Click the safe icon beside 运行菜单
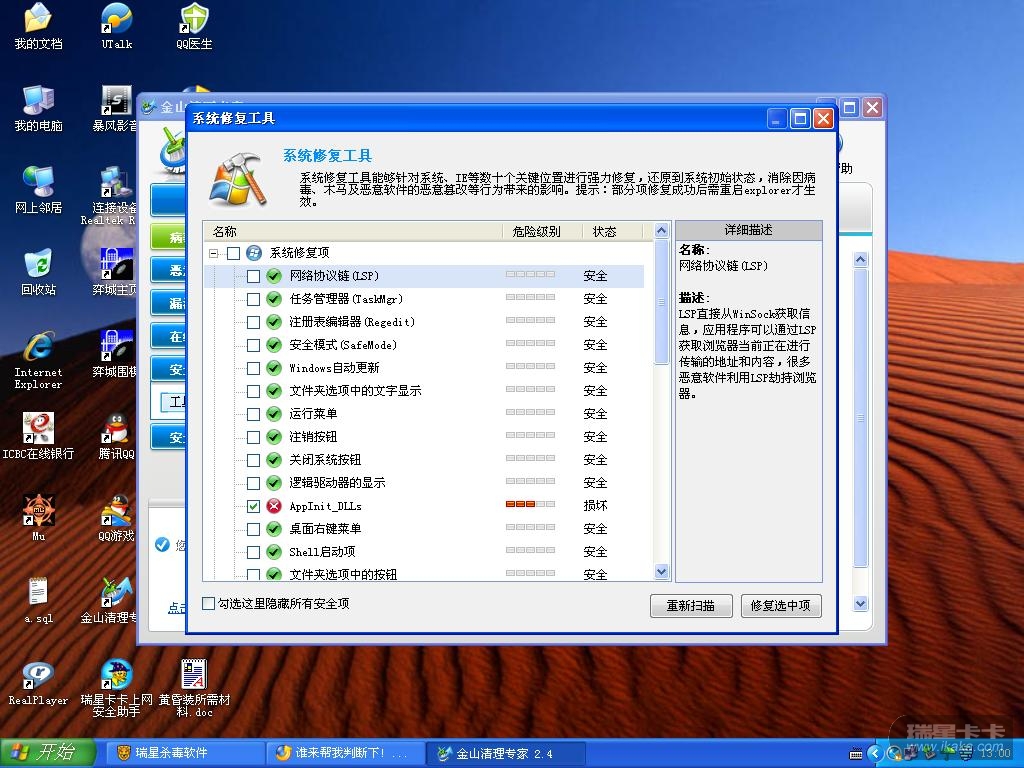 pyautogui.click(x=274, y=414)
